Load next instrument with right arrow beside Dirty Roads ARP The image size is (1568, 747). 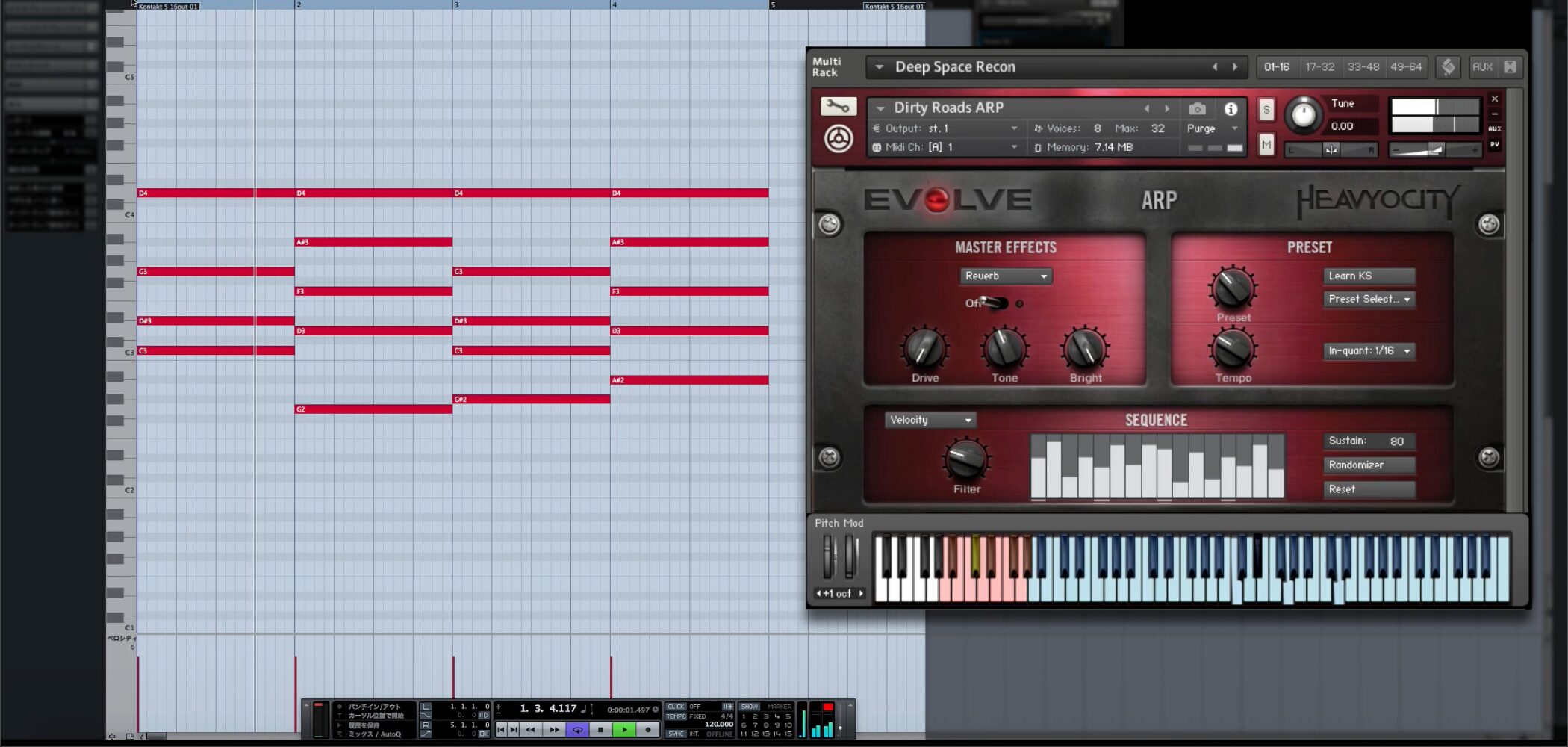point(1167,109)
